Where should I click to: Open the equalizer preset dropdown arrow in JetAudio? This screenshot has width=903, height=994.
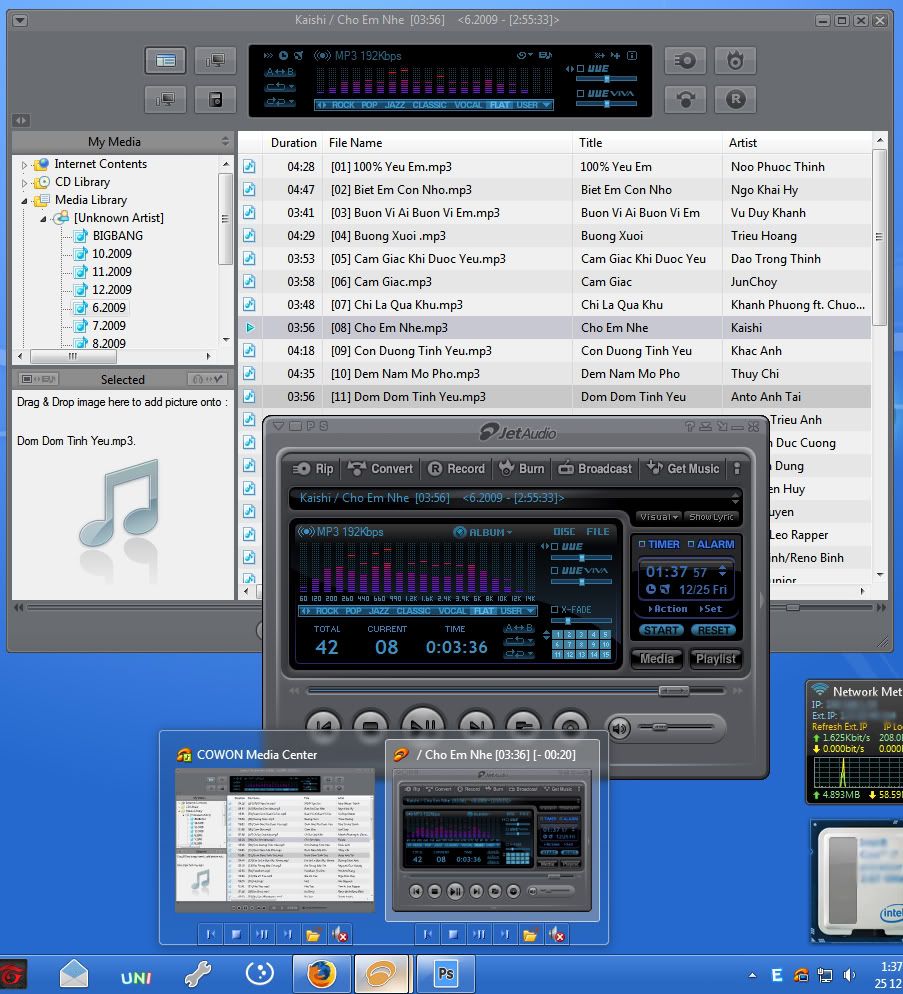[x=530, y=611]
